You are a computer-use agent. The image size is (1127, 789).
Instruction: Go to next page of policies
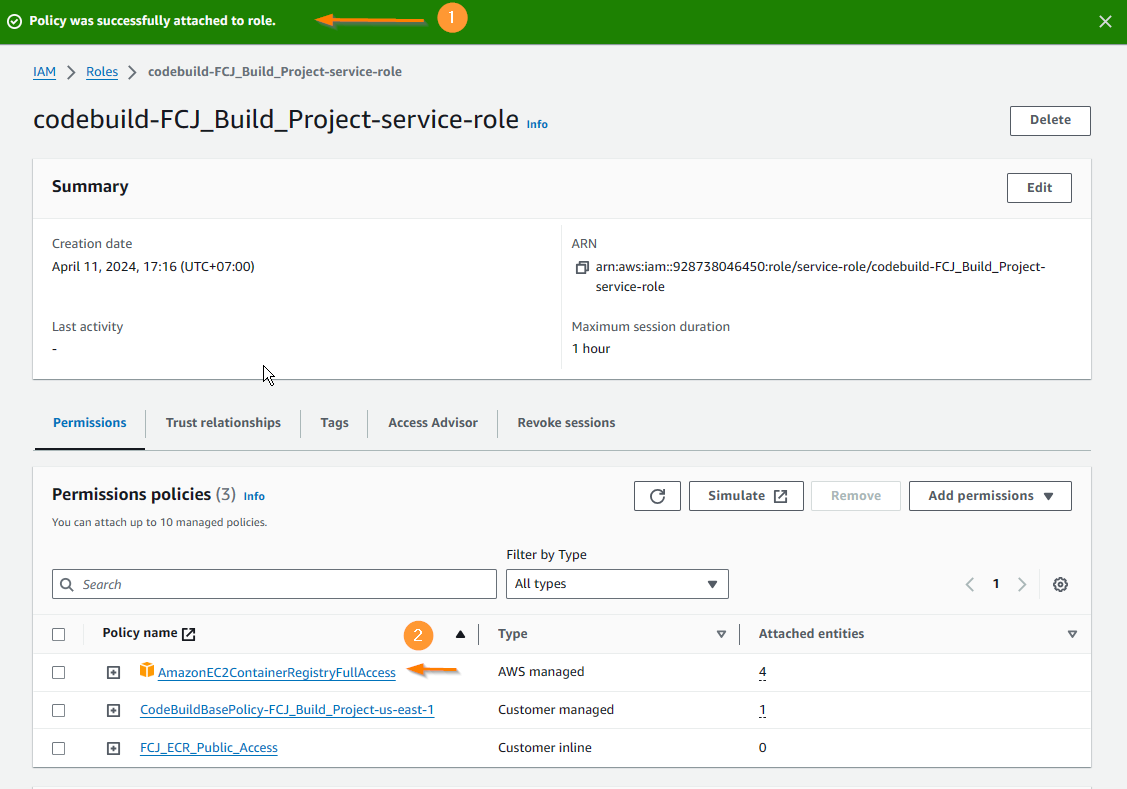[1021, 584]
